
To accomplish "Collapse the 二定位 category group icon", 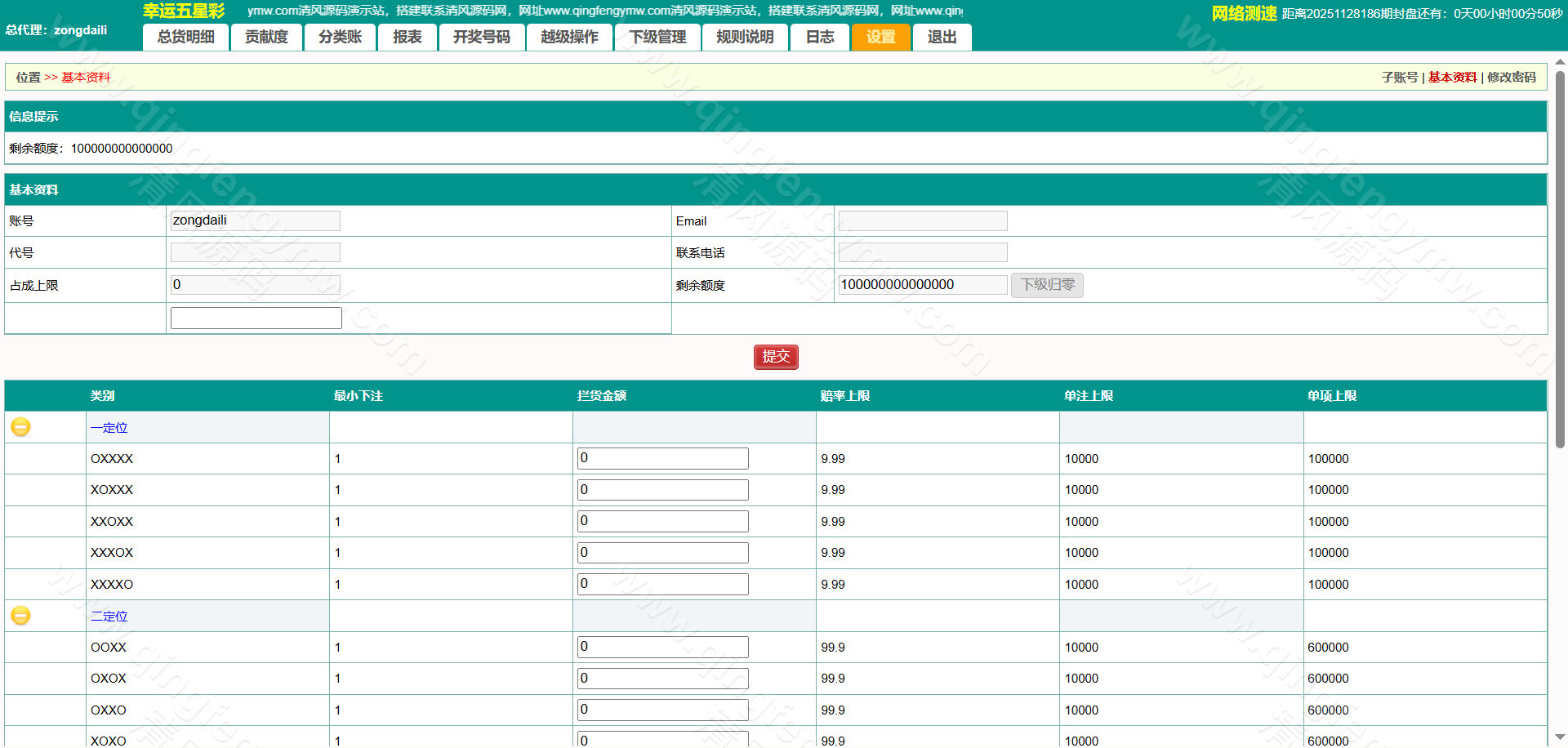I will [x=20, y=616].
